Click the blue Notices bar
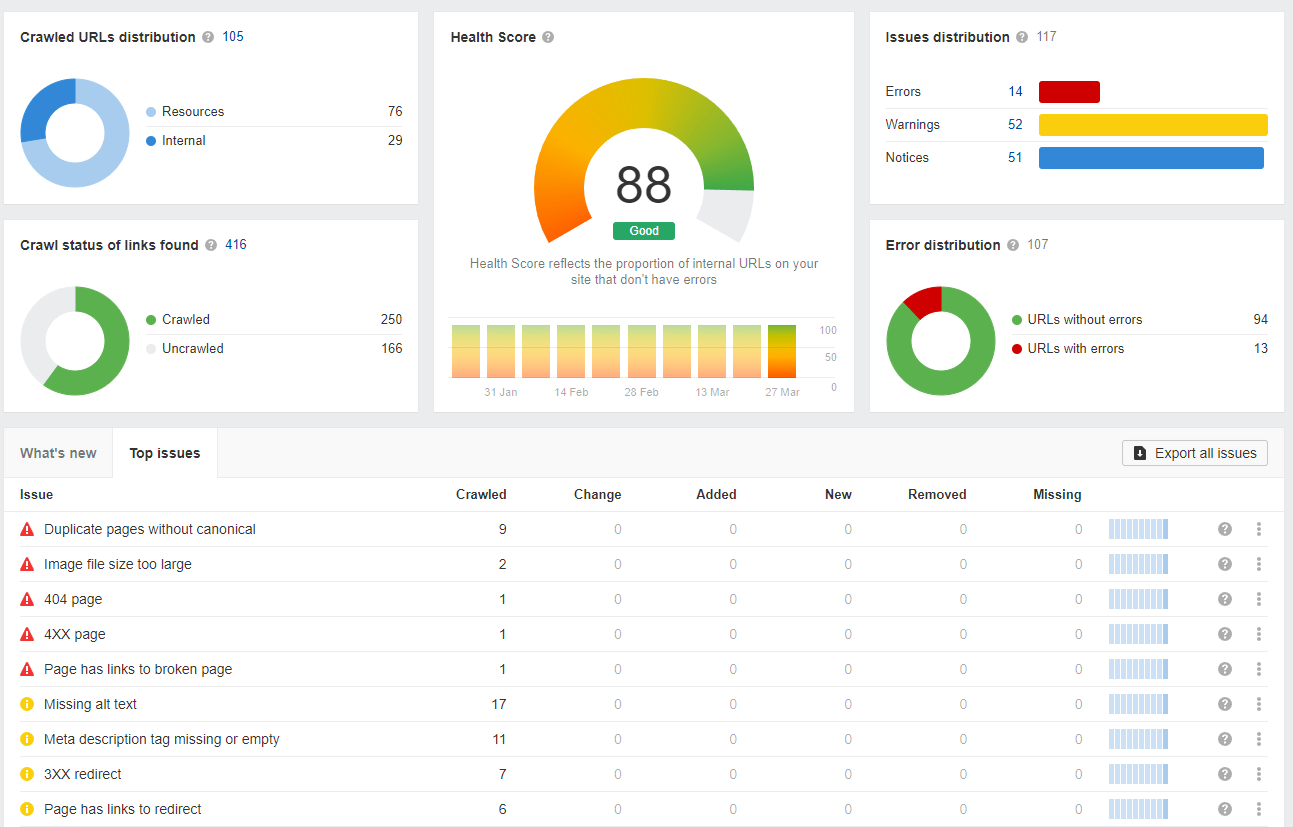This screenshot has height=827, width=1293. point(1151,158)
